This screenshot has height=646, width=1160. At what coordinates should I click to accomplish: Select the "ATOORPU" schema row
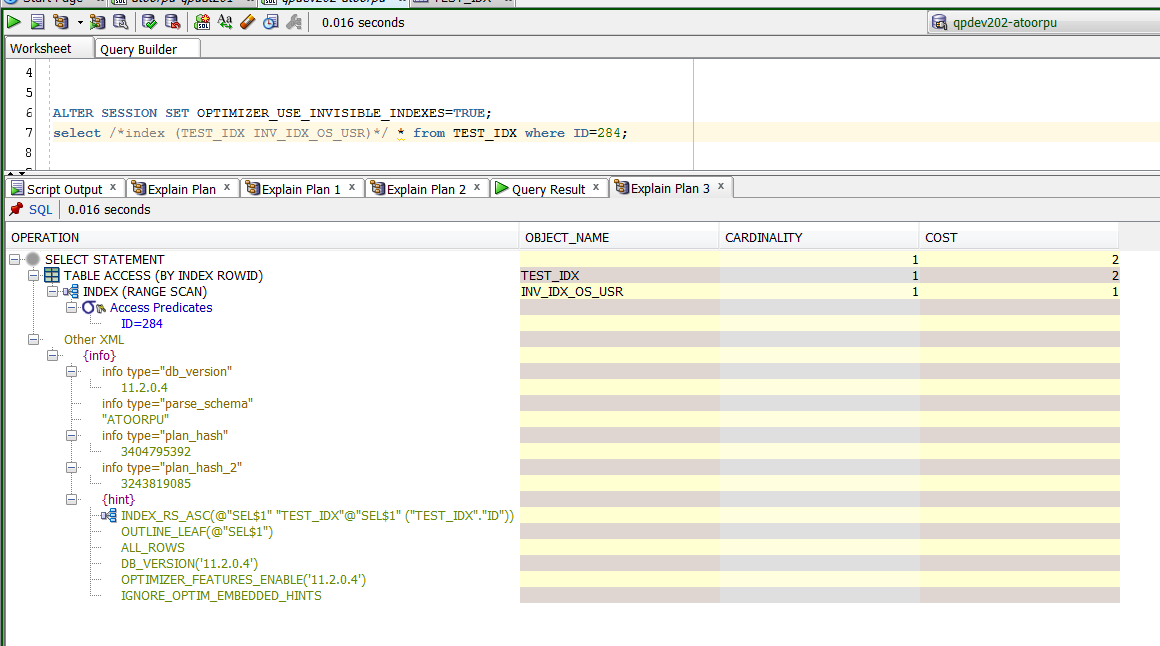pos(135,420)
